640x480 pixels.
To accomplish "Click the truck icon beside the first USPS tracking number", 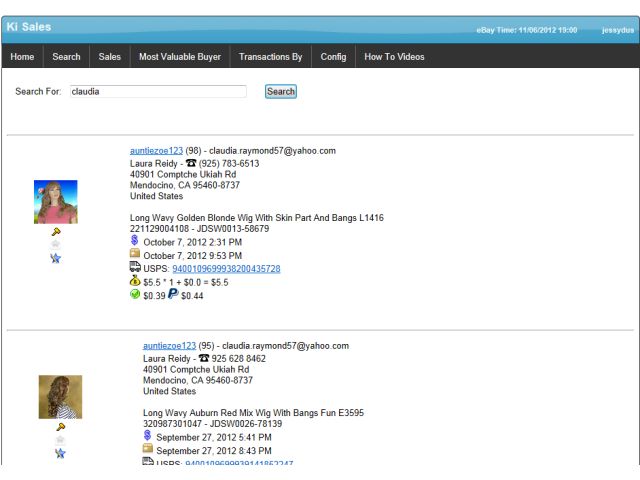I will 135,267.
